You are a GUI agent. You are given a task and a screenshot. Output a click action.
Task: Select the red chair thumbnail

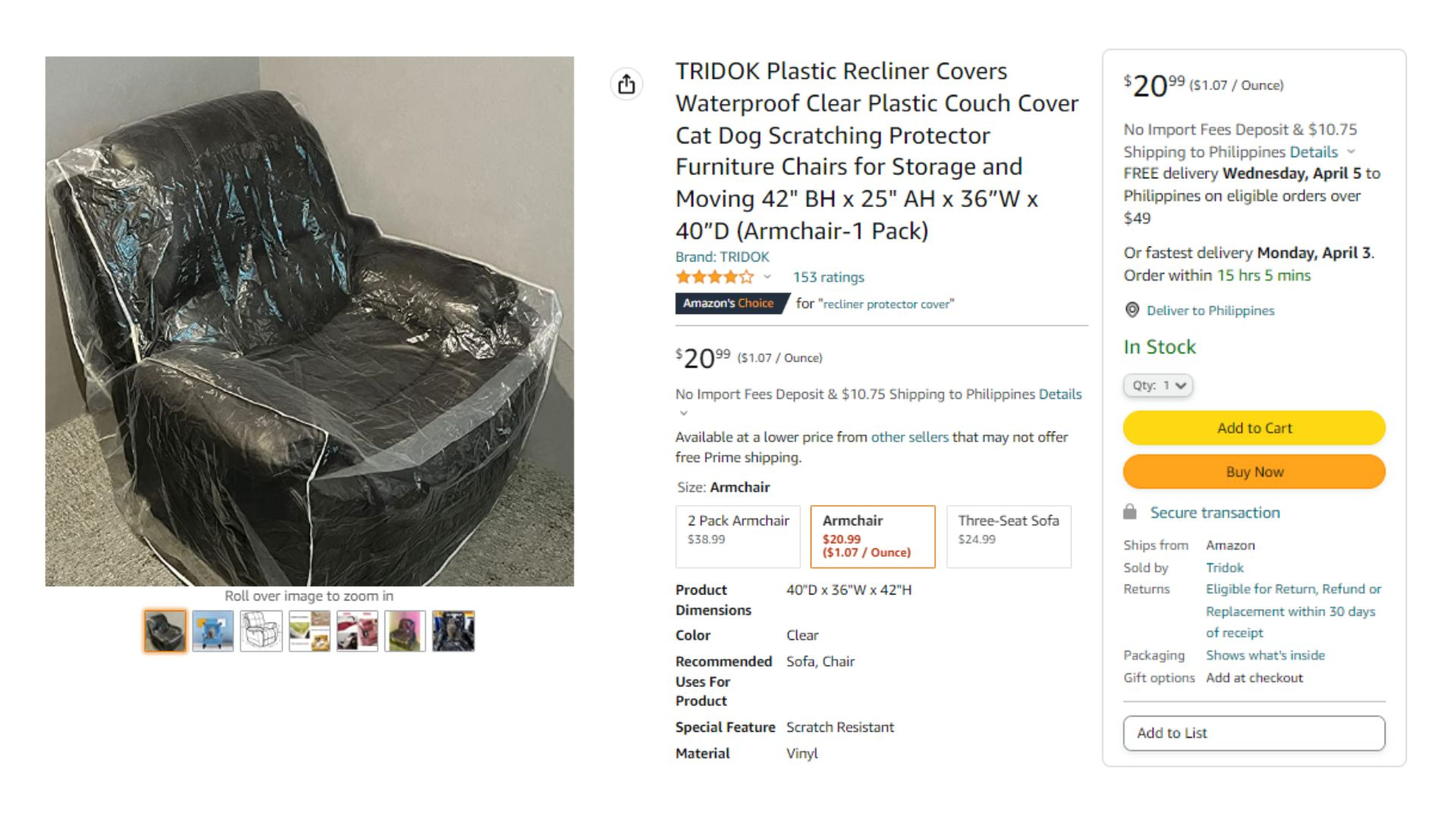357,631
